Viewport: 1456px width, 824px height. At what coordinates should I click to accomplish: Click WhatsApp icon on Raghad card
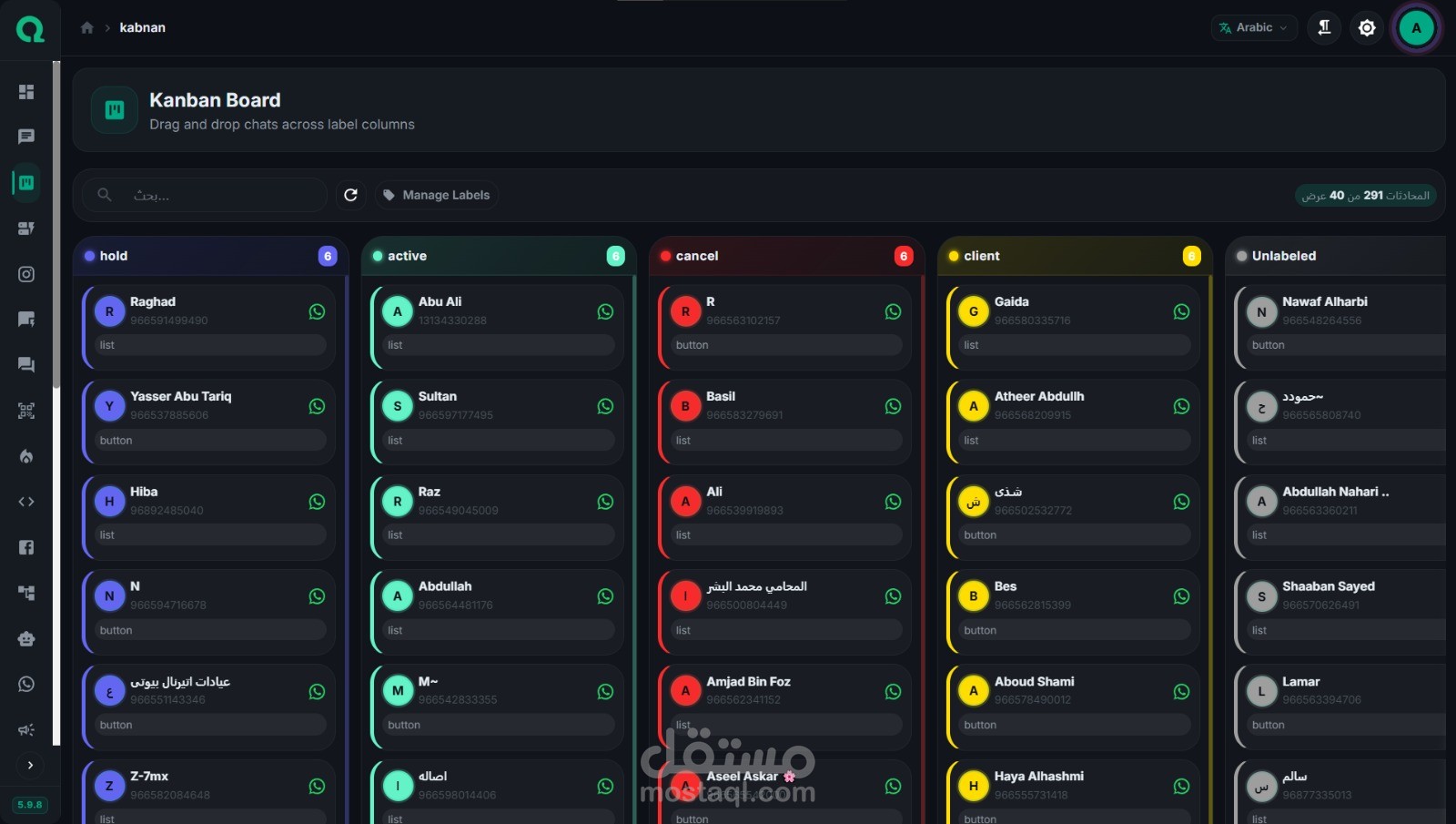pos(317,311)
